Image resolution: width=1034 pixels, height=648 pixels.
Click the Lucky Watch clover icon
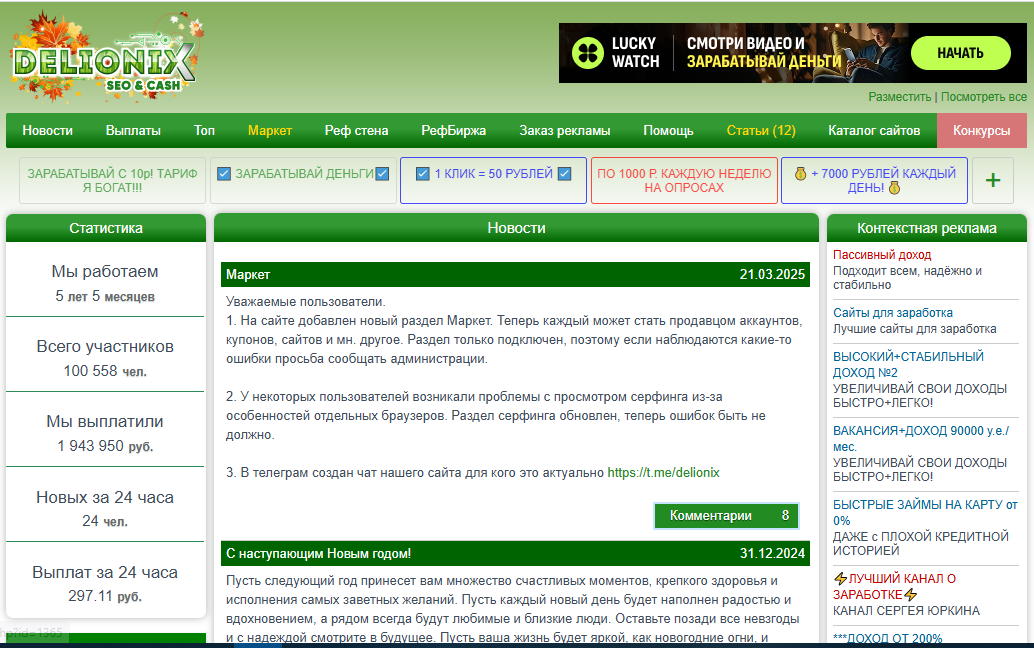point(588,53)
